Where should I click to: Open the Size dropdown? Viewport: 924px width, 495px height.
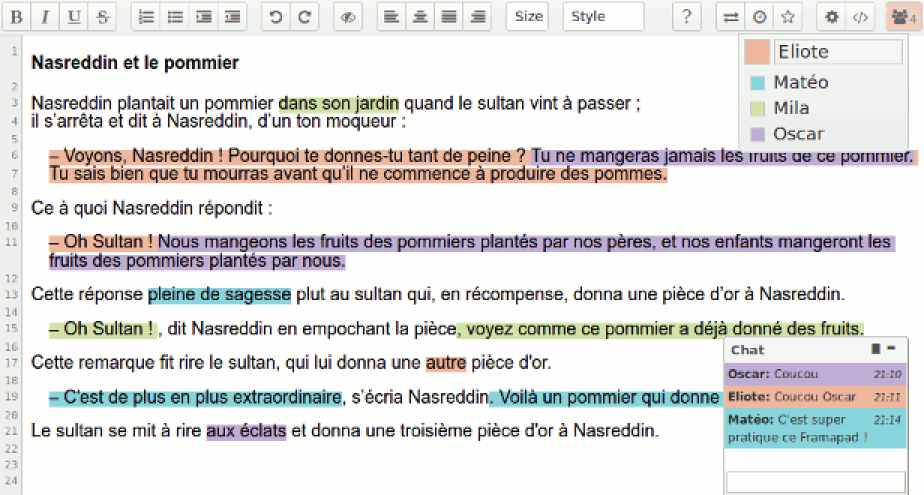pos(527,16)
